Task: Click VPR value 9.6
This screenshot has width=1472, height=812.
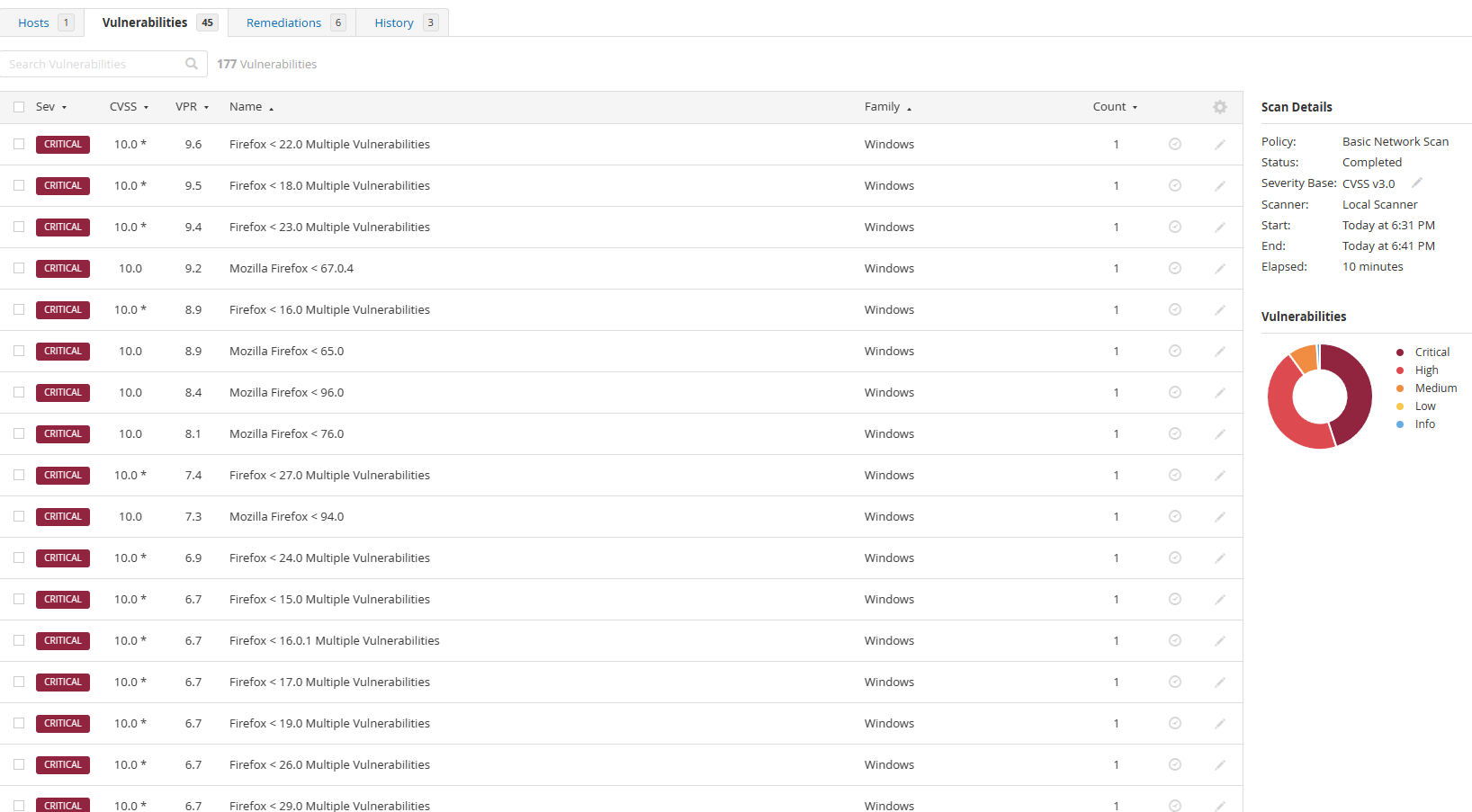Action: pyautogui.click(x=193, y=144)
